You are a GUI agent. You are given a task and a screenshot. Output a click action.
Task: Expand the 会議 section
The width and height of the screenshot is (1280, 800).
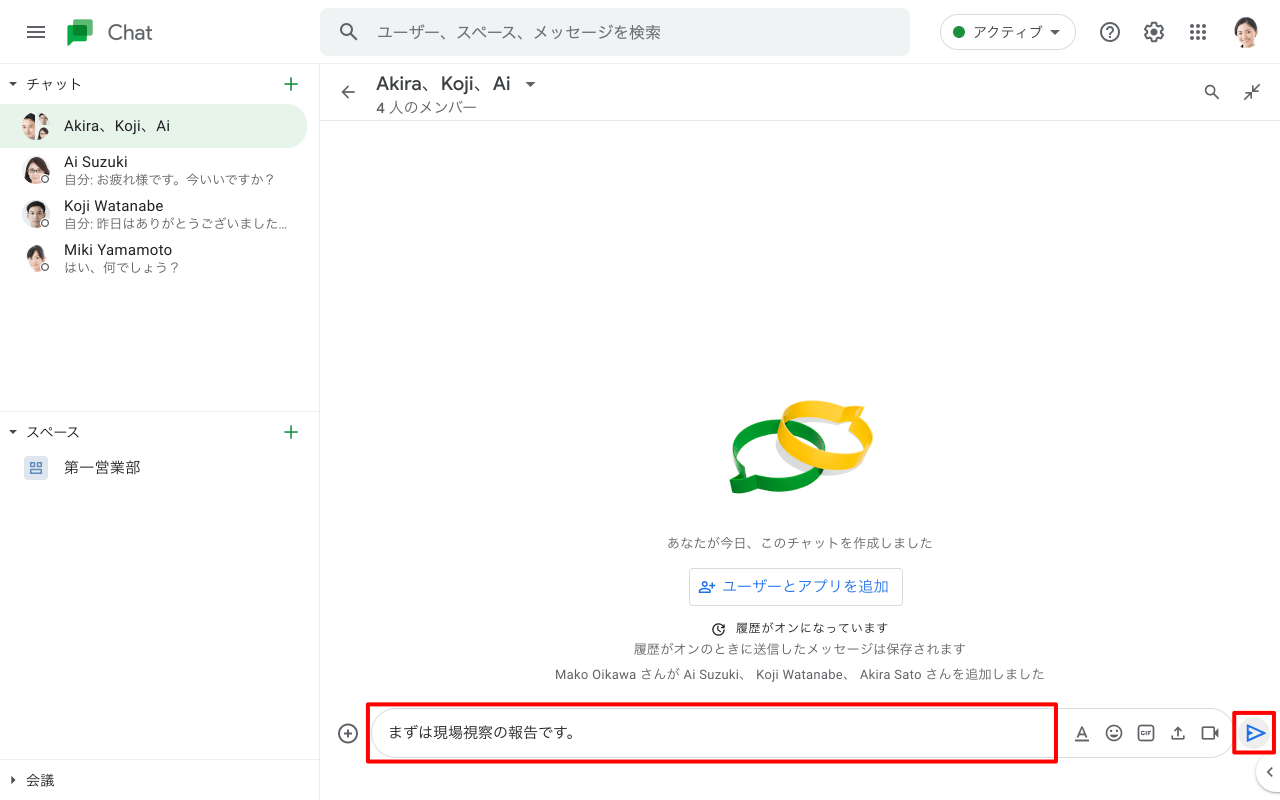[14, 780]
